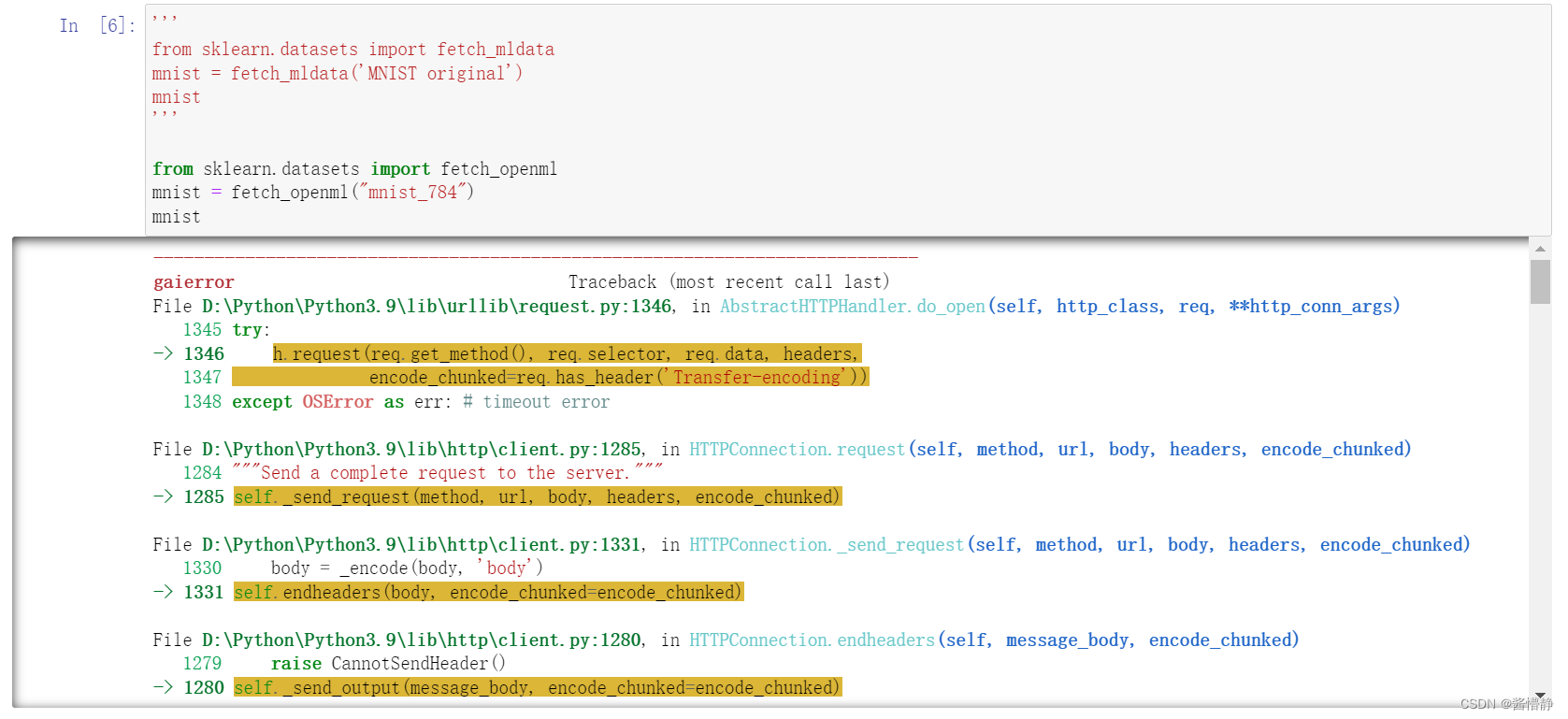The width and height of the screenshot is (1568, 719).
Task: Click 'HTTPConnection.endheaders' function name
Action: 812,640
